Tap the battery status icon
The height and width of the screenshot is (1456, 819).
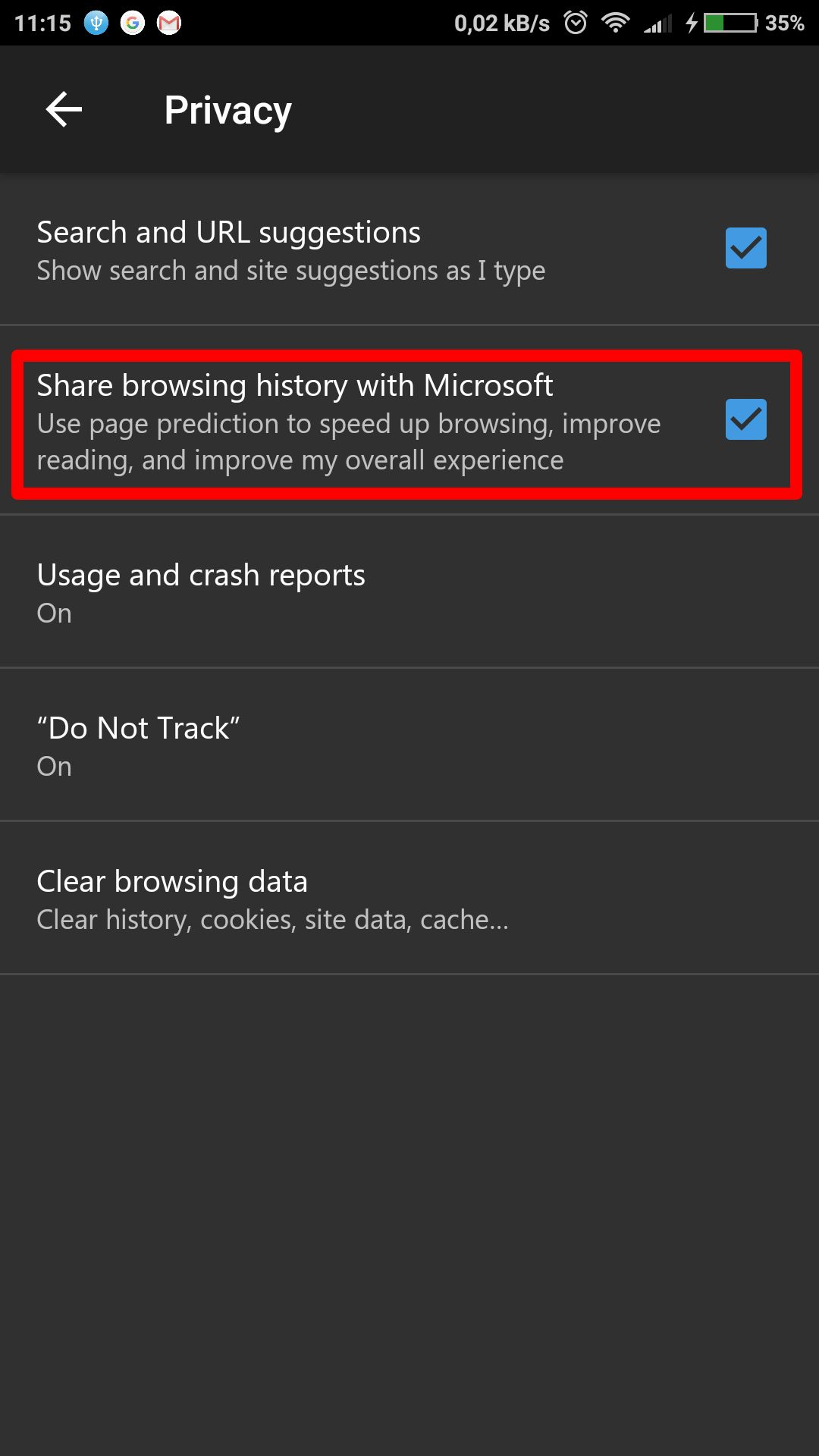point(730,23)
